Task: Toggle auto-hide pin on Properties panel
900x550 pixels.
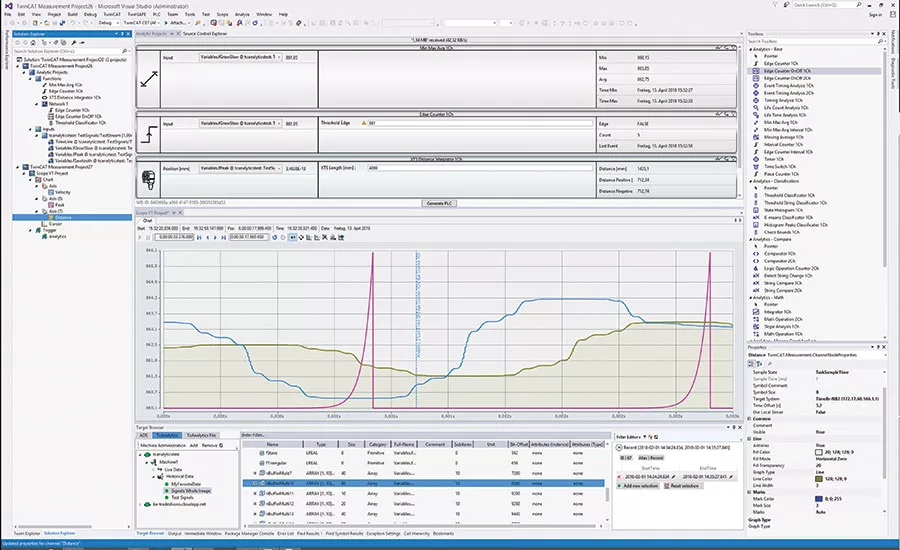Action: coord(878,347)
